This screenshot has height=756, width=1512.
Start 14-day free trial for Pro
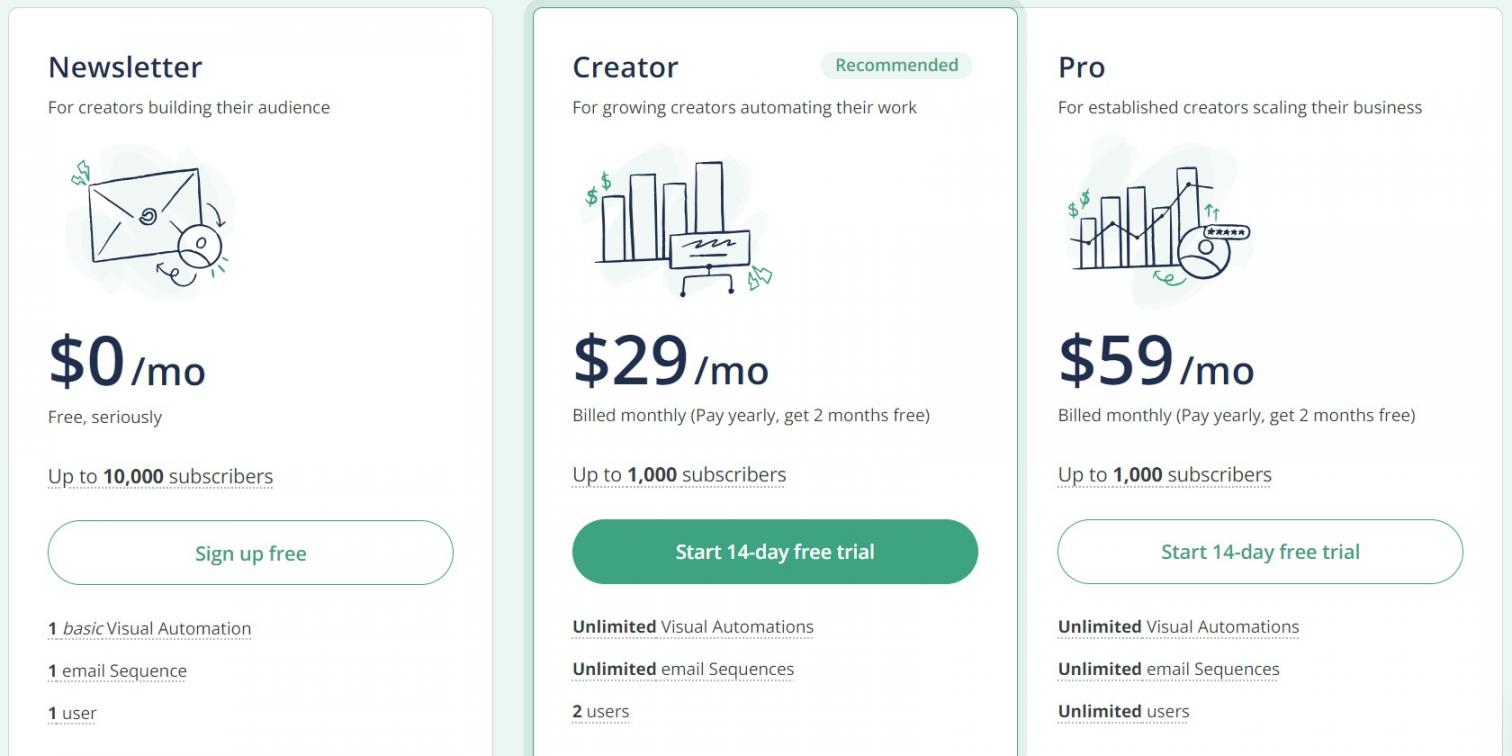click(x=1259, y=552)
